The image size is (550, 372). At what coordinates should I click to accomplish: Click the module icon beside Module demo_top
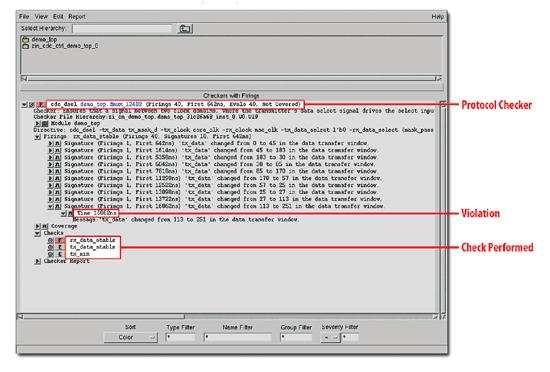pyautogui.click(x=45, y=123)
